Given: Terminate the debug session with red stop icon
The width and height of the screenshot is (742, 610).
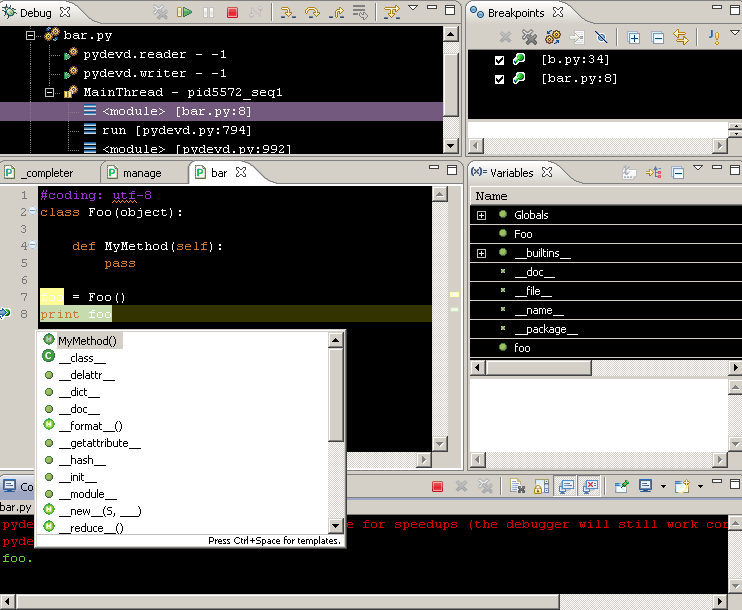Looking at the screenshot, I should 232,12.
